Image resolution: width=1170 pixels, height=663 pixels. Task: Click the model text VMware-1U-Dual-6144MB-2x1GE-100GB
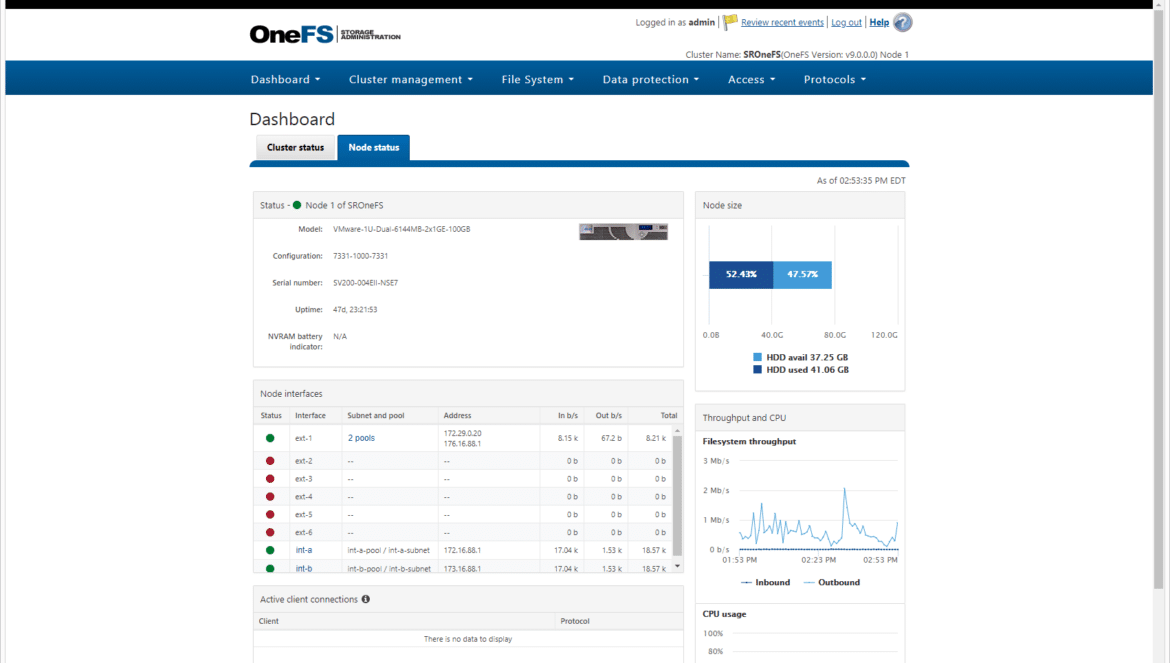point(401,229)
